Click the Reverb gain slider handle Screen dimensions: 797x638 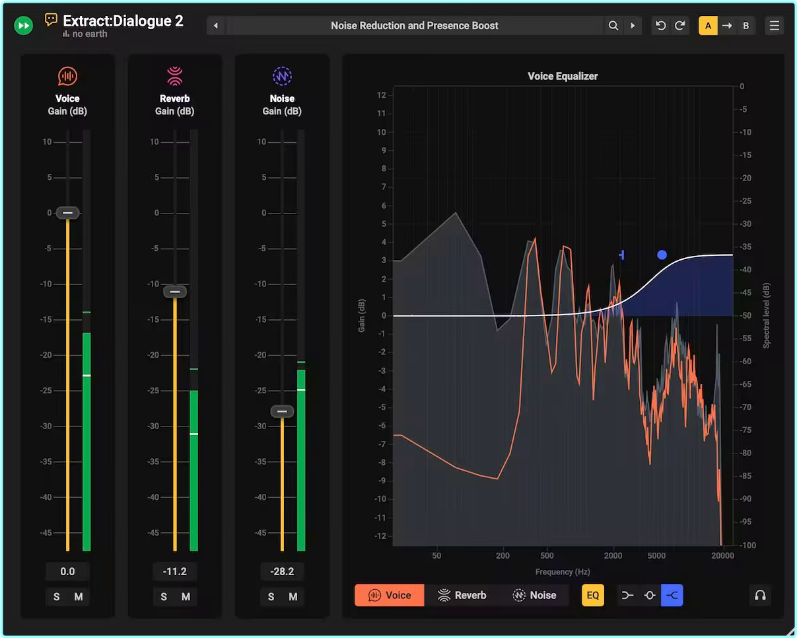click(175, 292)
